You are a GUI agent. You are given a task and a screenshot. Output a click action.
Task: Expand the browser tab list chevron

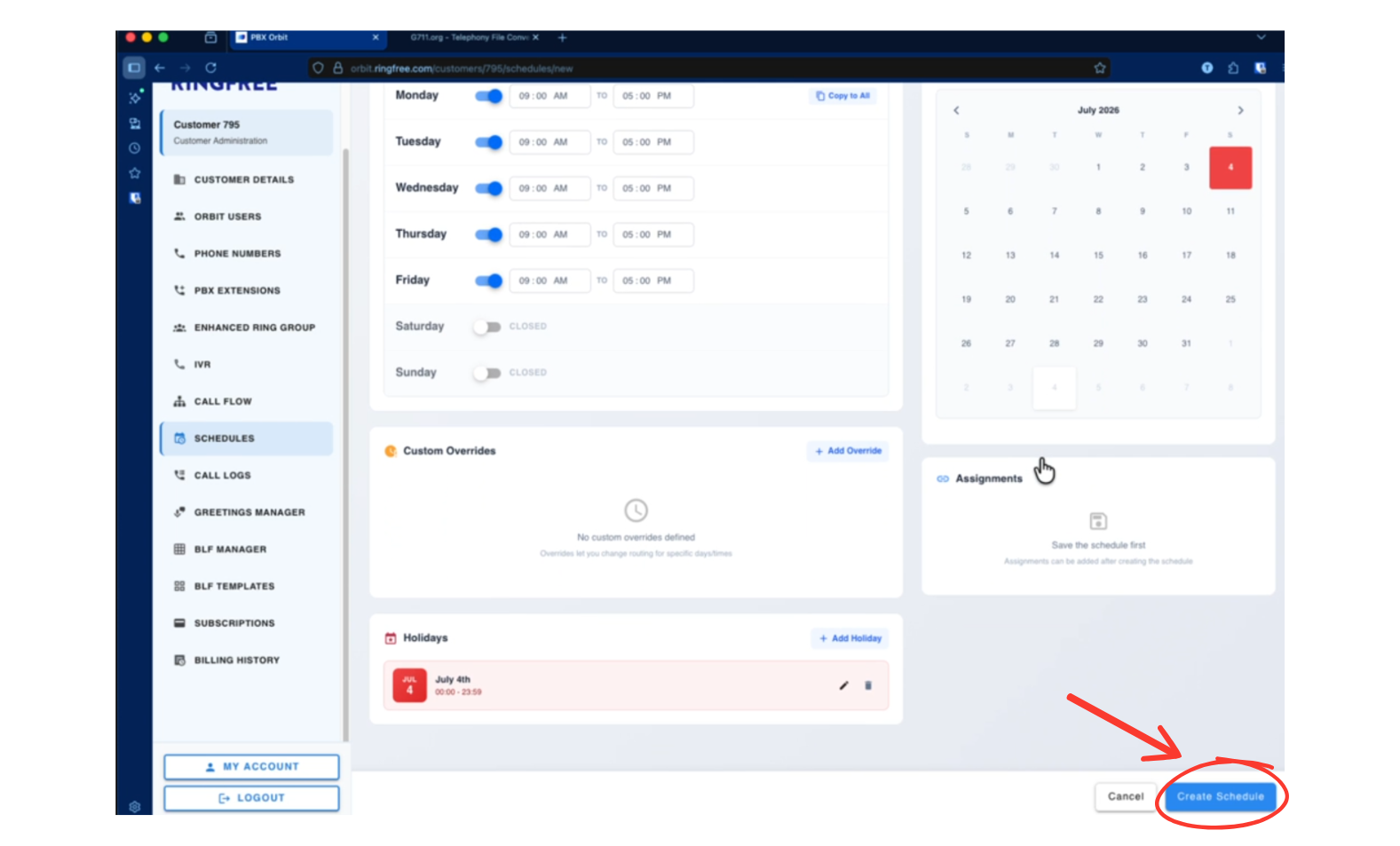pyautogui.click(x=1261, y=37)
